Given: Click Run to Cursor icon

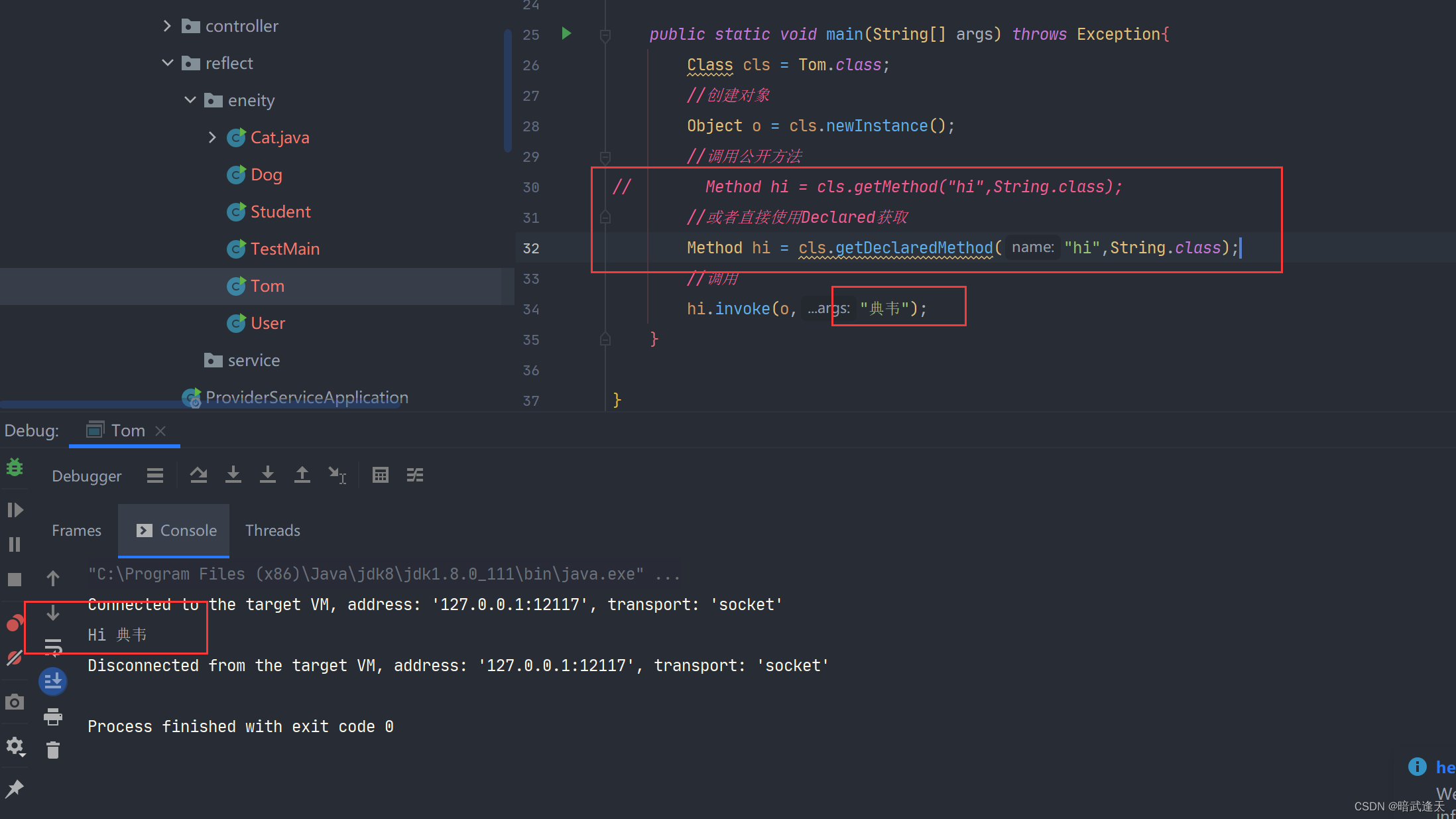Looking at the screenshot, I should click(x=337, y=475).
